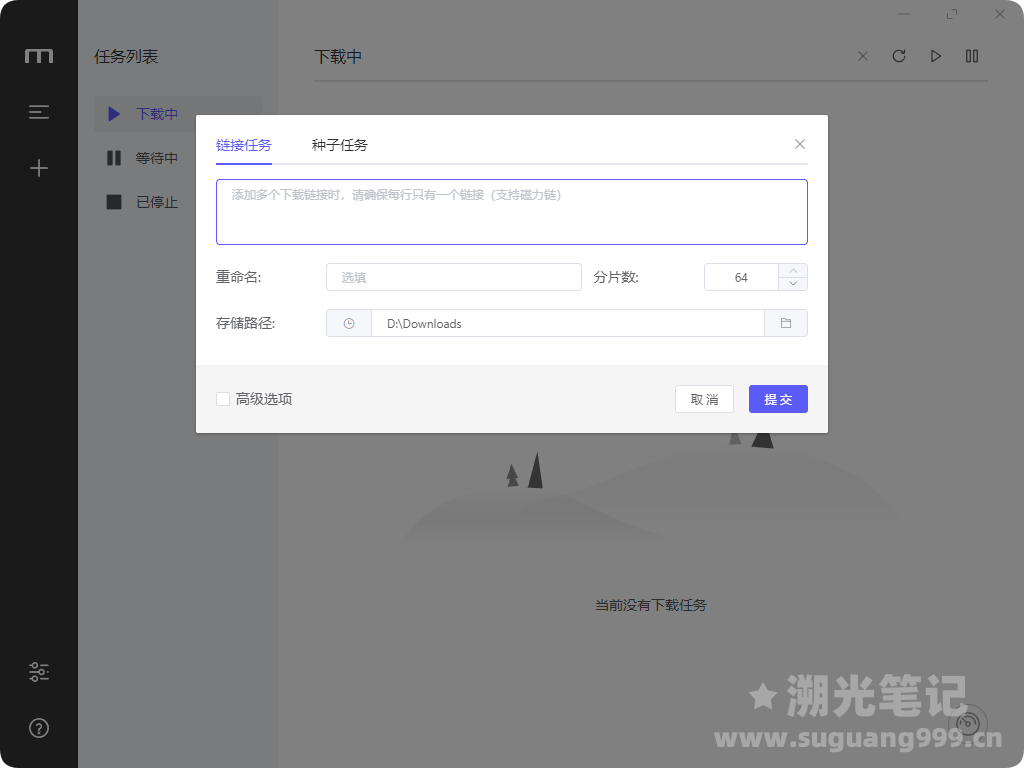The height and width of the screenshot is (768, 1024).
Task: Increase 分片数 with up arrow
Action: pos(793,270)
